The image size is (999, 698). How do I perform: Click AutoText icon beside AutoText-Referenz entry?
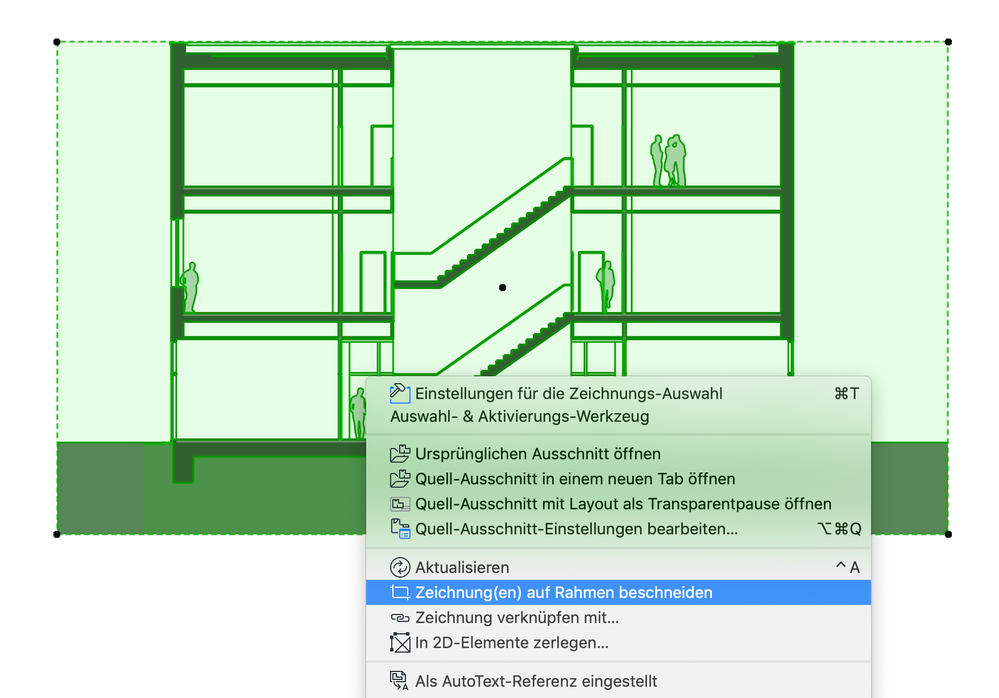[x=399, y=681]
